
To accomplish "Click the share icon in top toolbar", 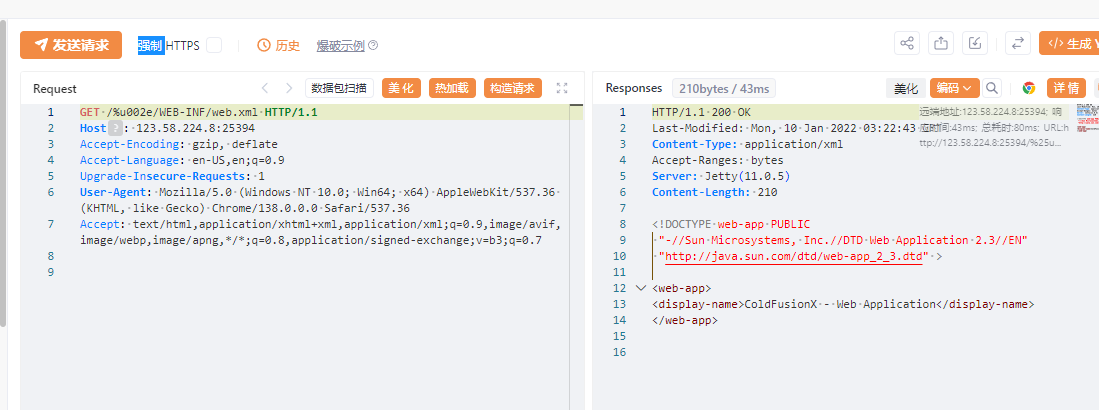I will [907, 44].
